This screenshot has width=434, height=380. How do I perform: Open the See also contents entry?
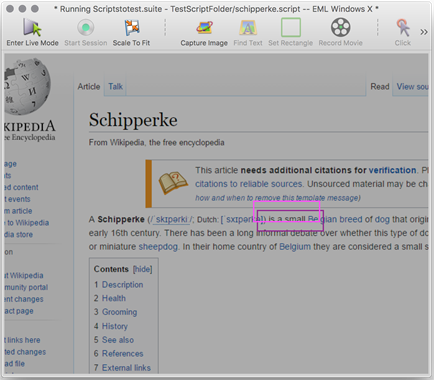click(x=118, y=340)
